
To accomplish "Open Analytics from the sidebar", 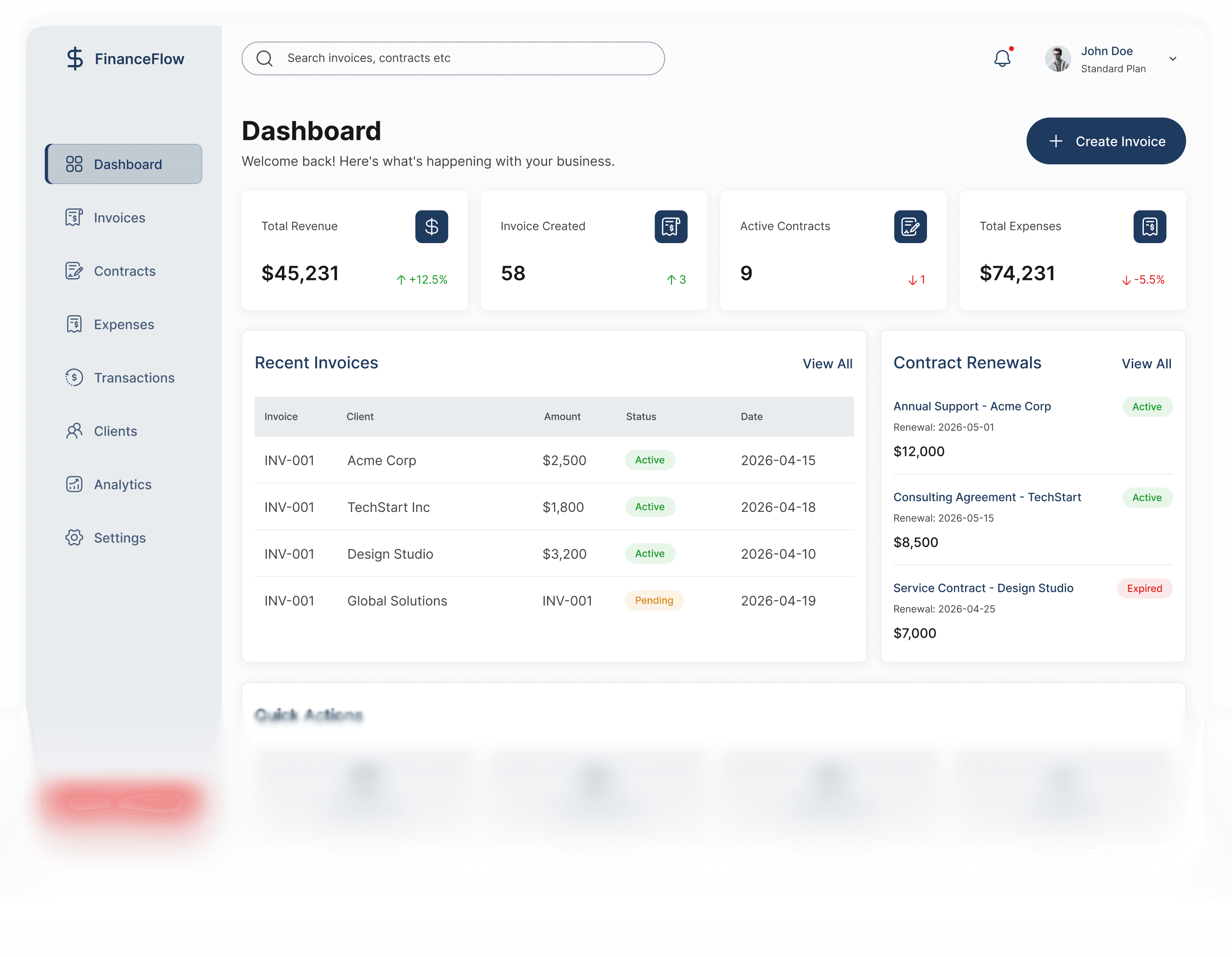I will pos(124,485).
